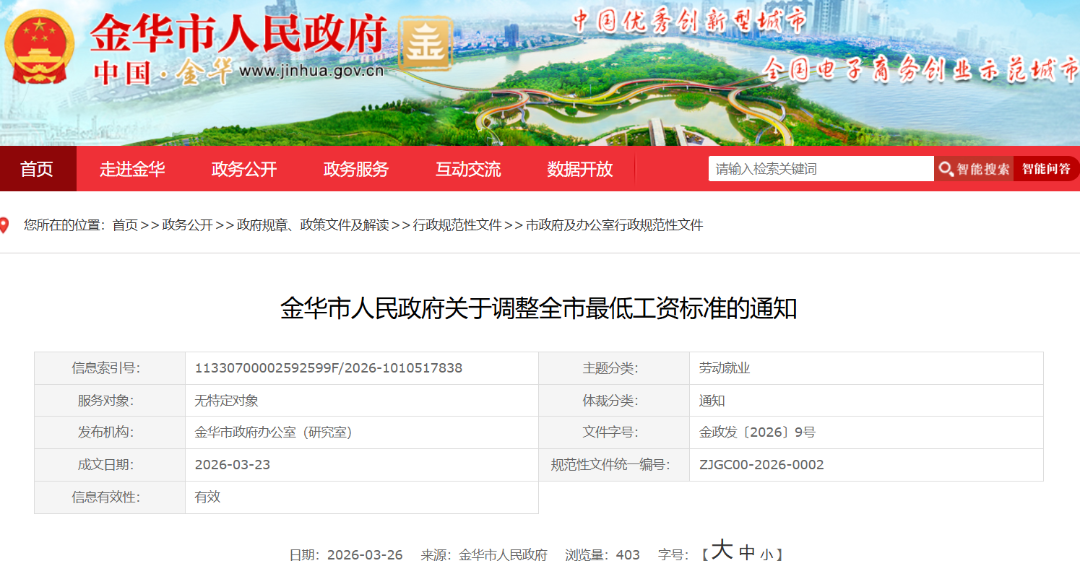This screenshot has height=566, width=1080.
Task: Click the 有效 validity value
Action: (x=207, y=497)
